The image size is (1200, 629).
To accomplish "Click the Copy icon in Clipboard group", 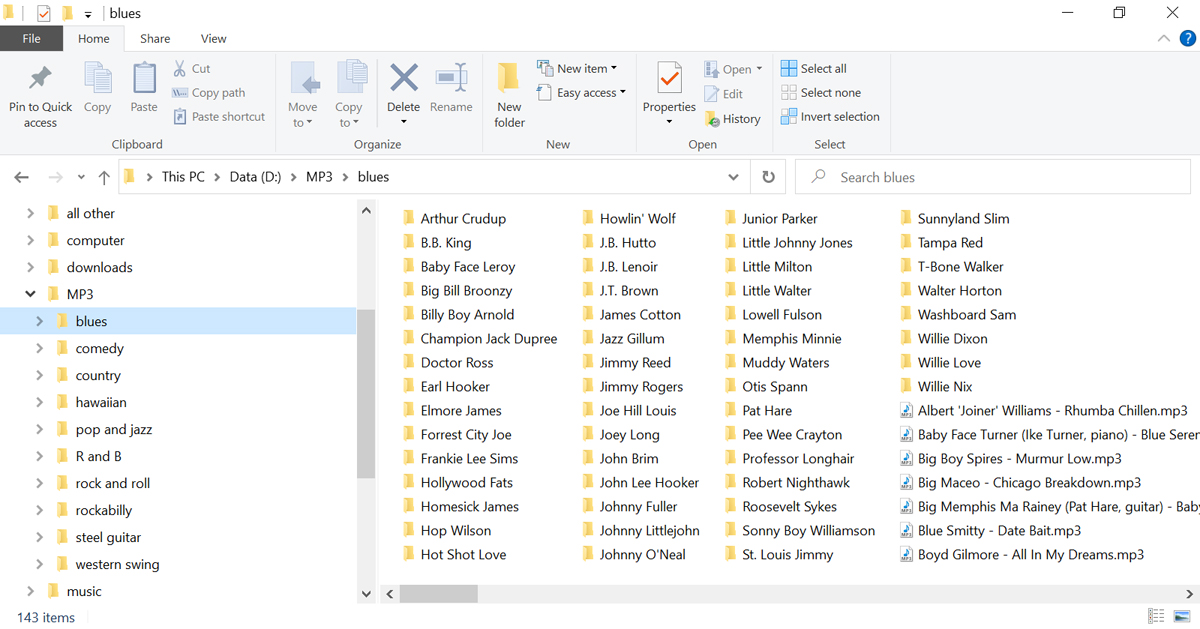I will point(98,78).
